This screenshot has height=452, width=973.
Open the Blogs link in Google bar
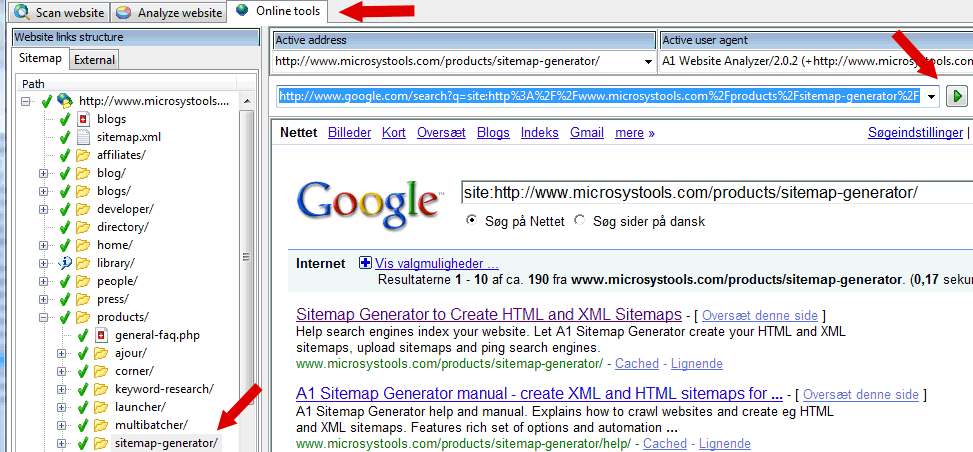493,132
